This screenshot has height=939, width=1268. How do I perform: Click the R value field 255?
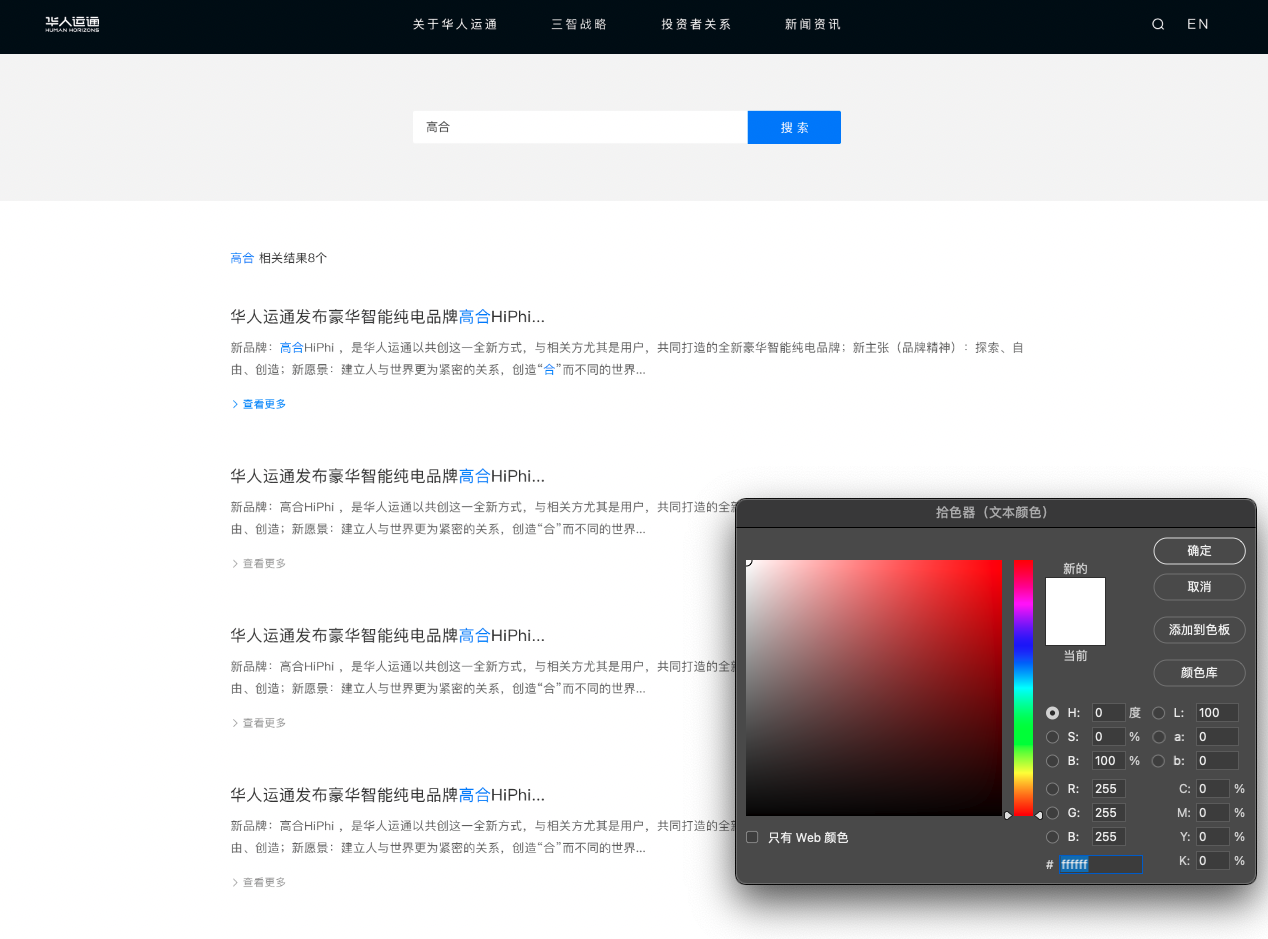tap(1109, 789)
